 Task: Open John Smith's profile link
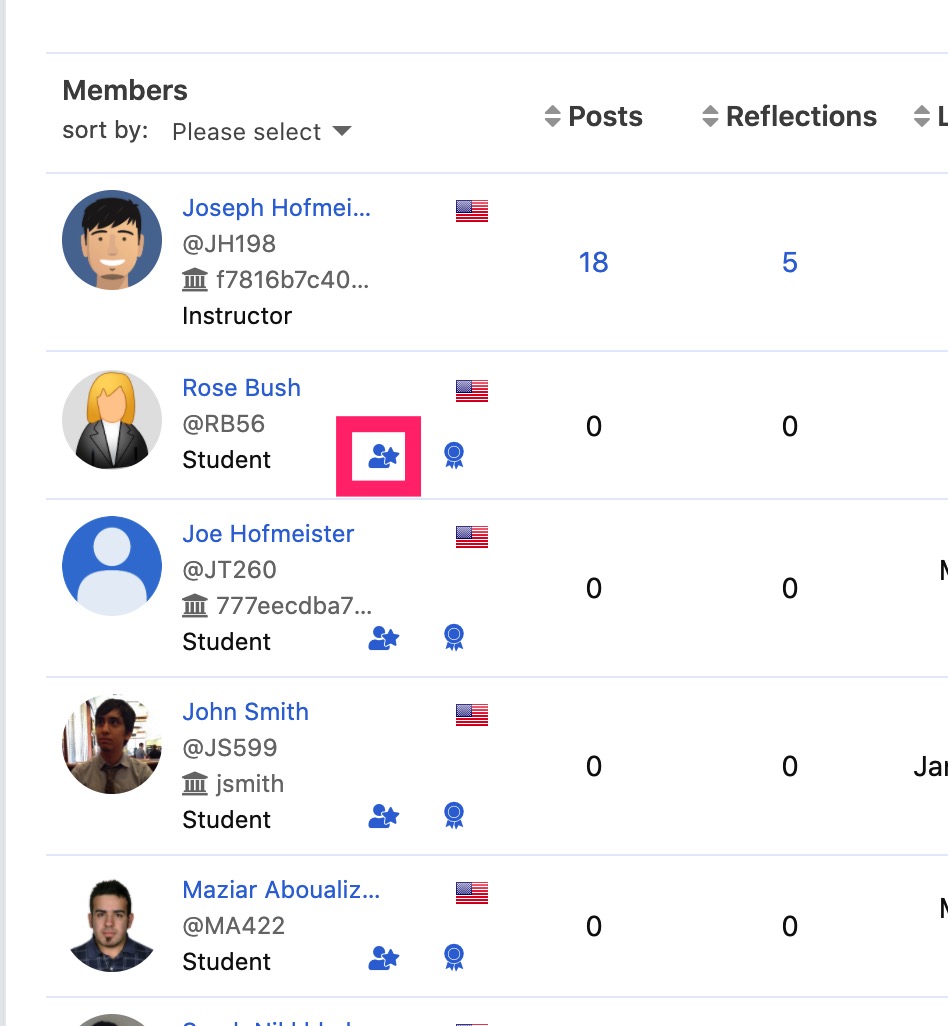(x=245, y=712)
